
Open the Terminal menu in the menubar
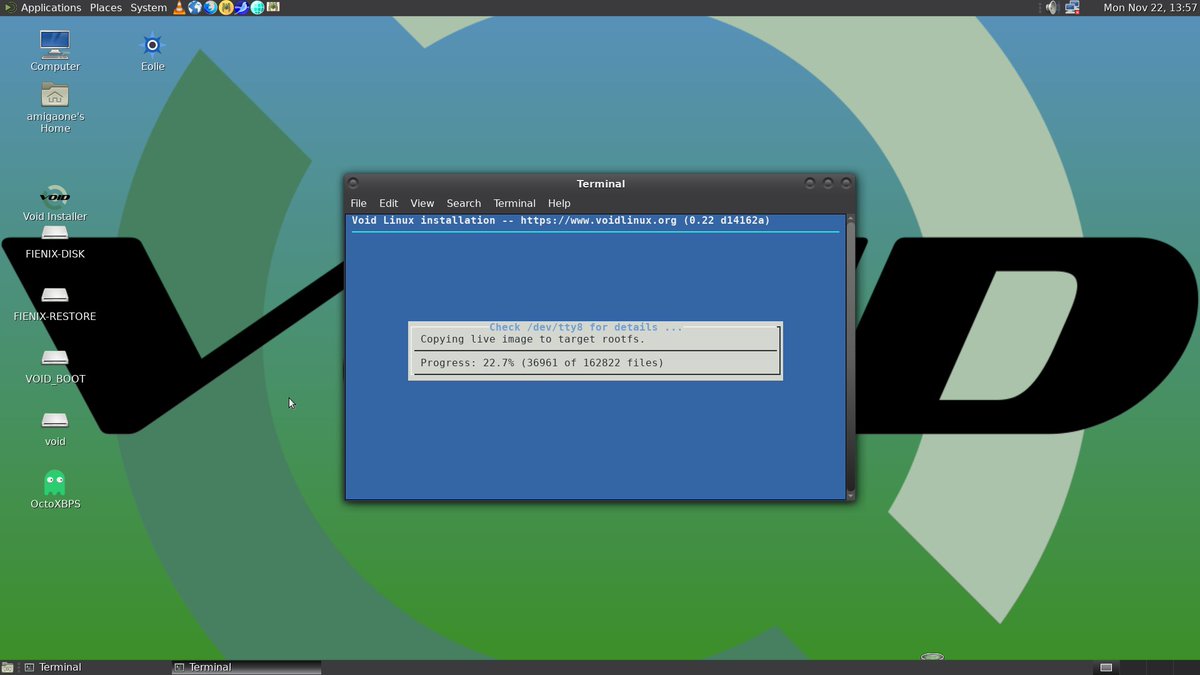pyautogui.click(x=514, y=203)
